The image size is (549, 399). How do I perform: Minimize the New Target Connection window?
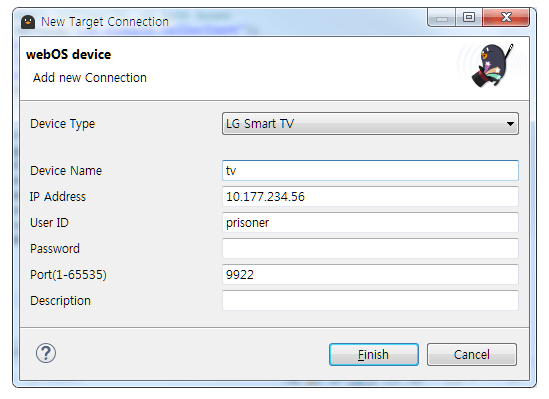442,17
